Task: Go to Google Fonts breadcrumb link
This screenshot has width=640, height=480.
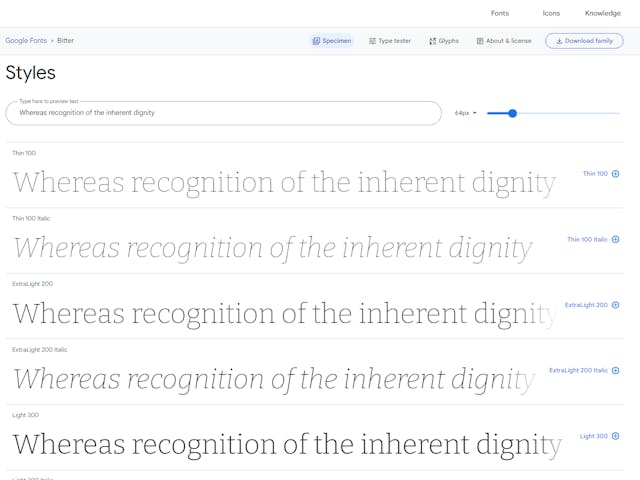Action: click(x=26, y=40)
